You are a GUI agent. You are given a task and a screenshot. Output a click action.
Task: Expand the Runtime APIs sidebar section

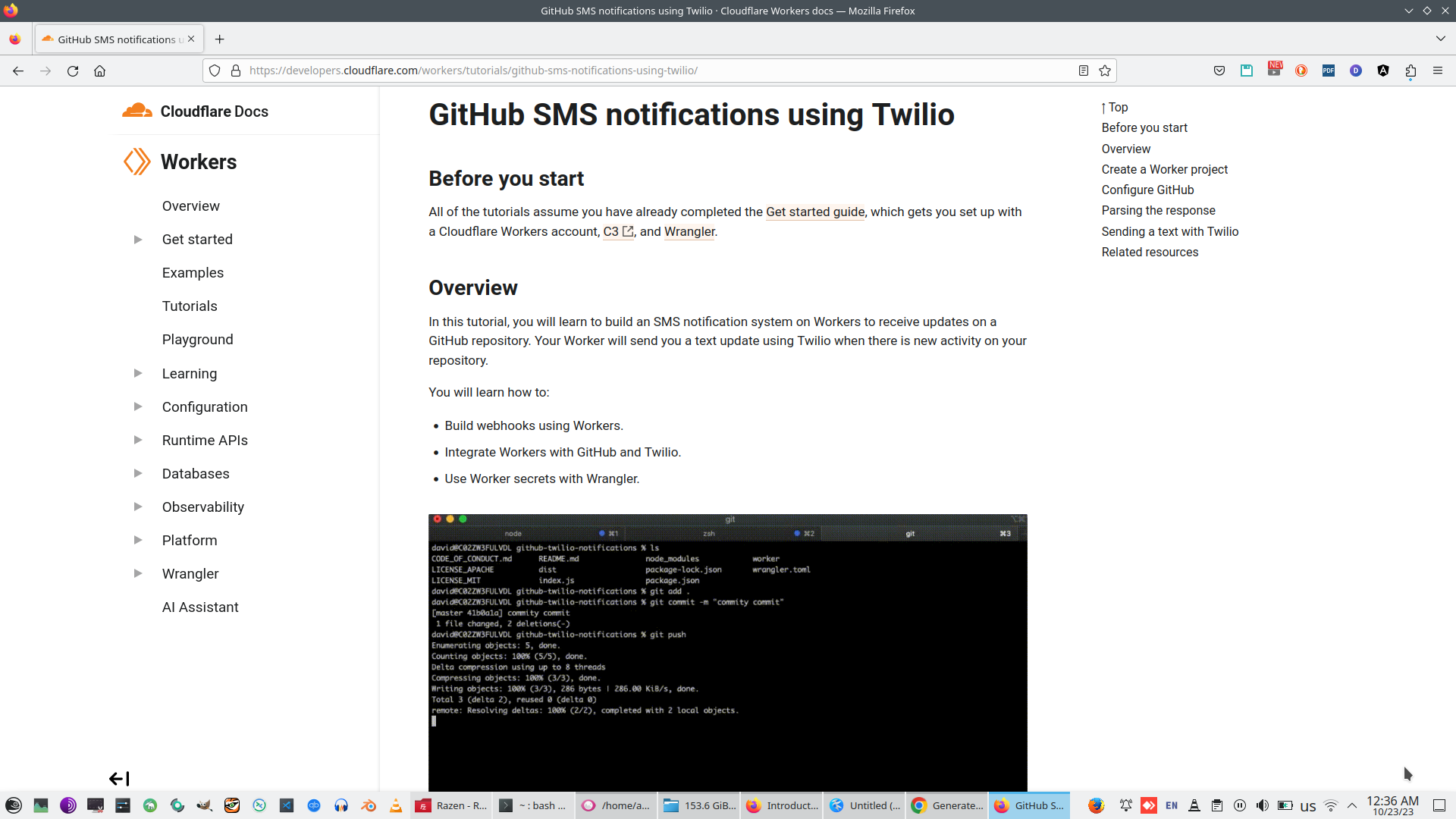[x=138, y=440]
